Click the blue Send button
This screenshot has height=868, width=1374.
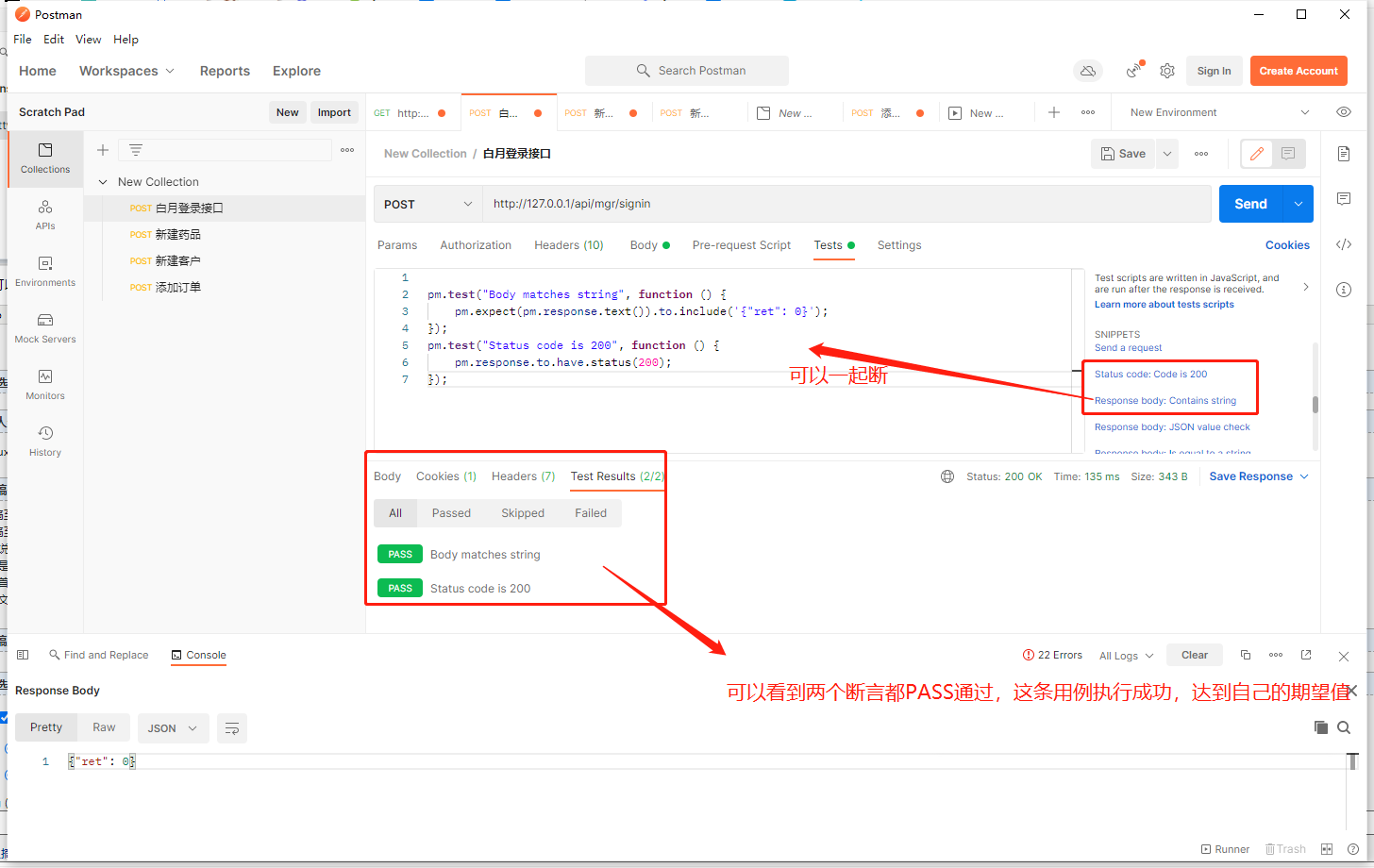tap(1250, 204)
